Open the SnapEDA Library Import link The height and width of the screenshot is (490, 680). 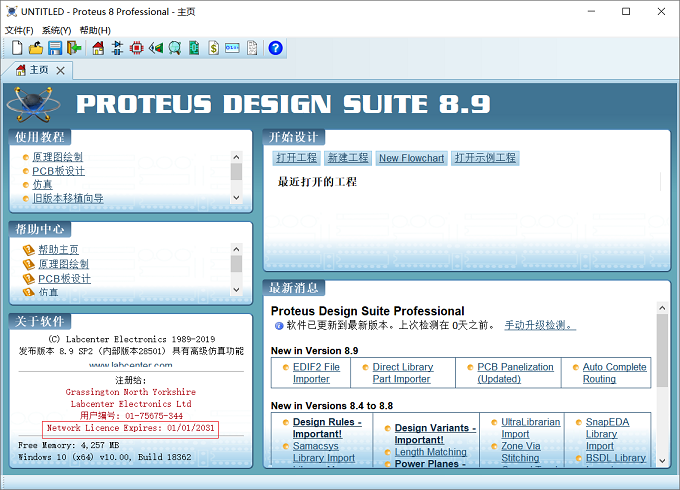(x=607, y=434)
